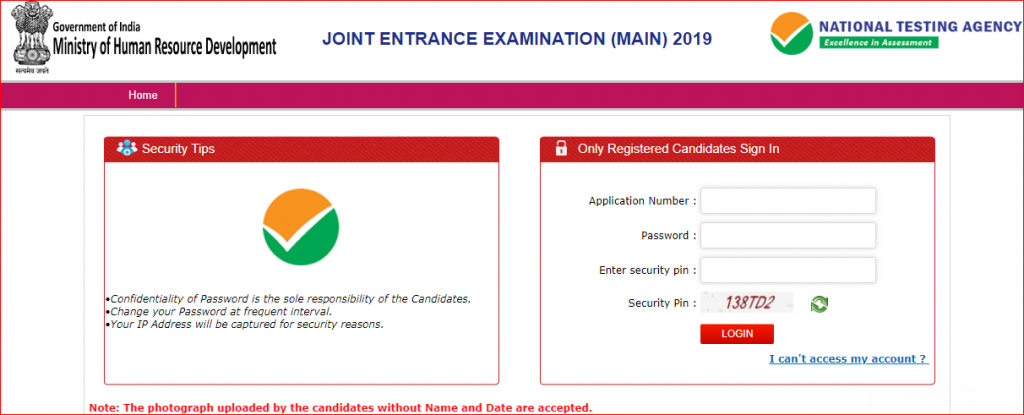The width and height of the screenshot is (1024, 415).
Task: Click the 138TD2 captcha image
Action: (x=746, y=302)
